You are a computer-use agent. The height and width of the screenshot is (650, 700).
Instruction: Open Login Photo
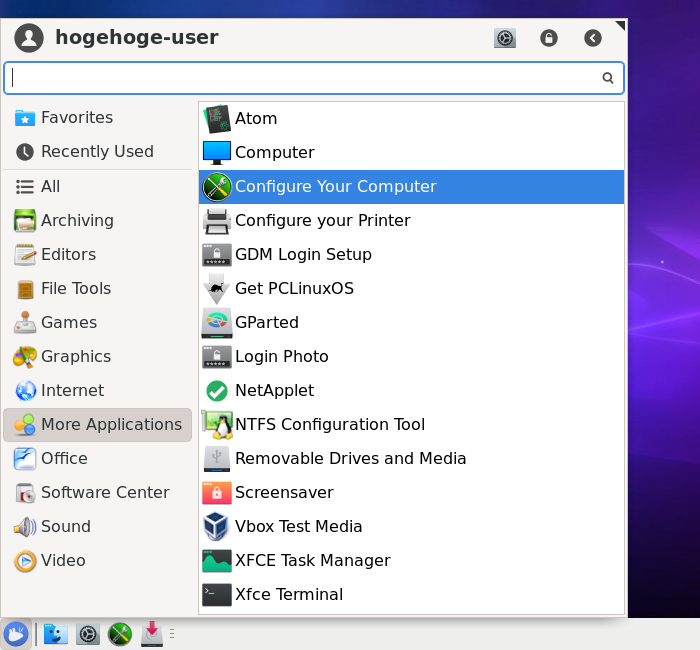pos(411,357)
